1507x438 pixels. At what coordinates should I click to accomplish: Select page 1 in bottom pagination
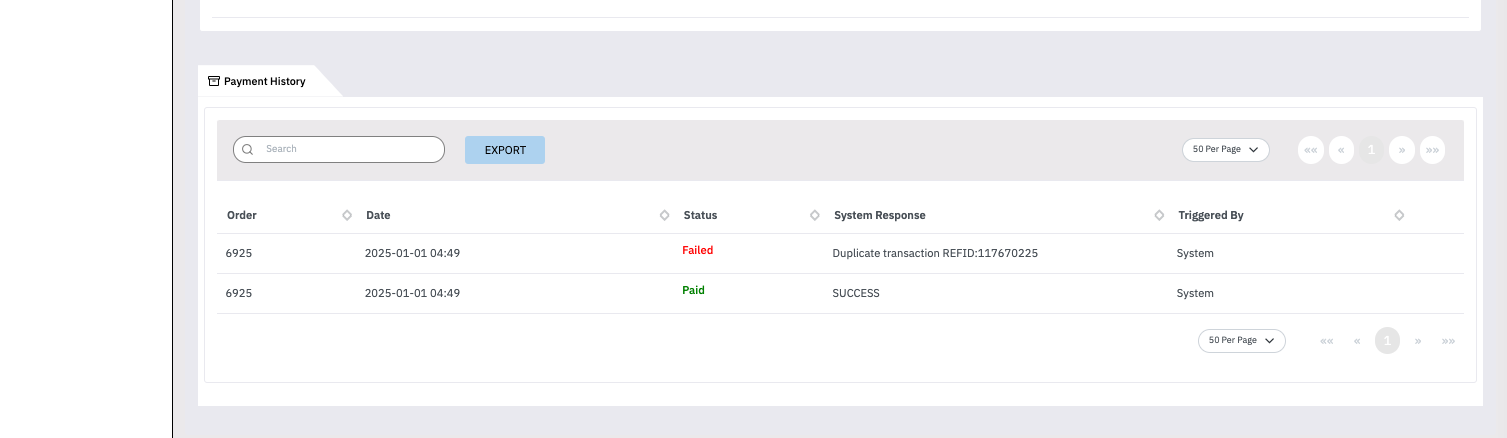click(x=1387, y=341)
